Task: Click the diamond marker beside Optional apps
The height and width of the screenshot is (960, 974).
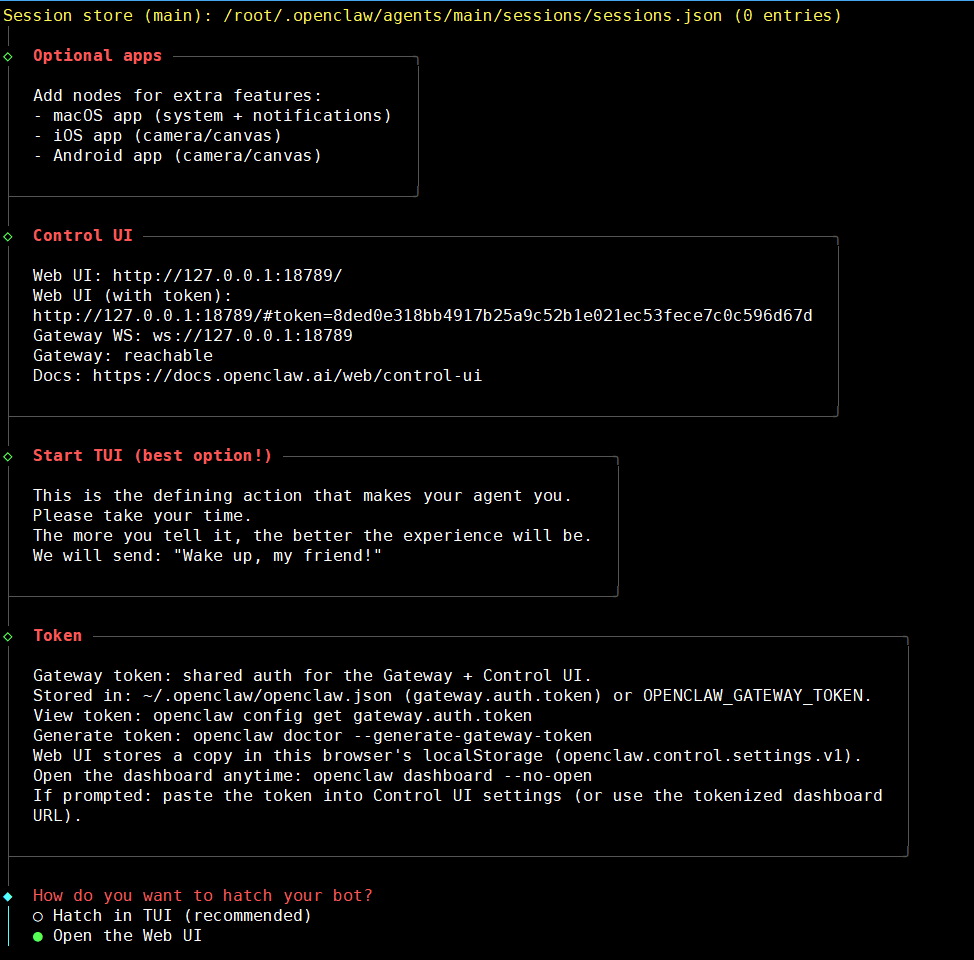Action: [x=8, y=56]
